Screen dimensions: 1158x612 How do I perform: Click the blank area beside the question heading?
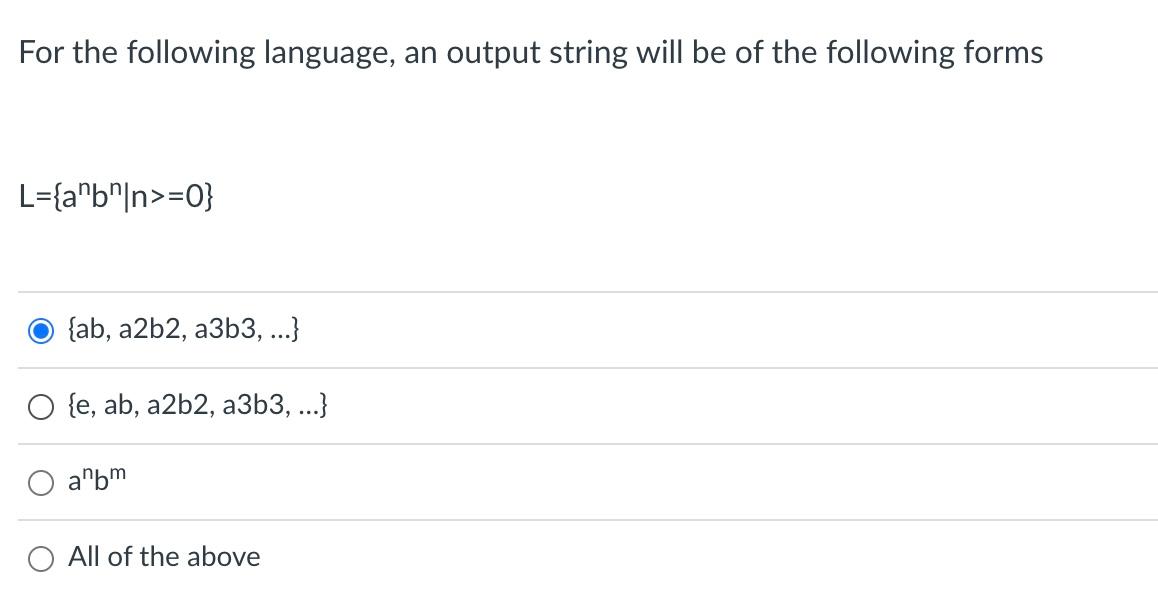1100,52
